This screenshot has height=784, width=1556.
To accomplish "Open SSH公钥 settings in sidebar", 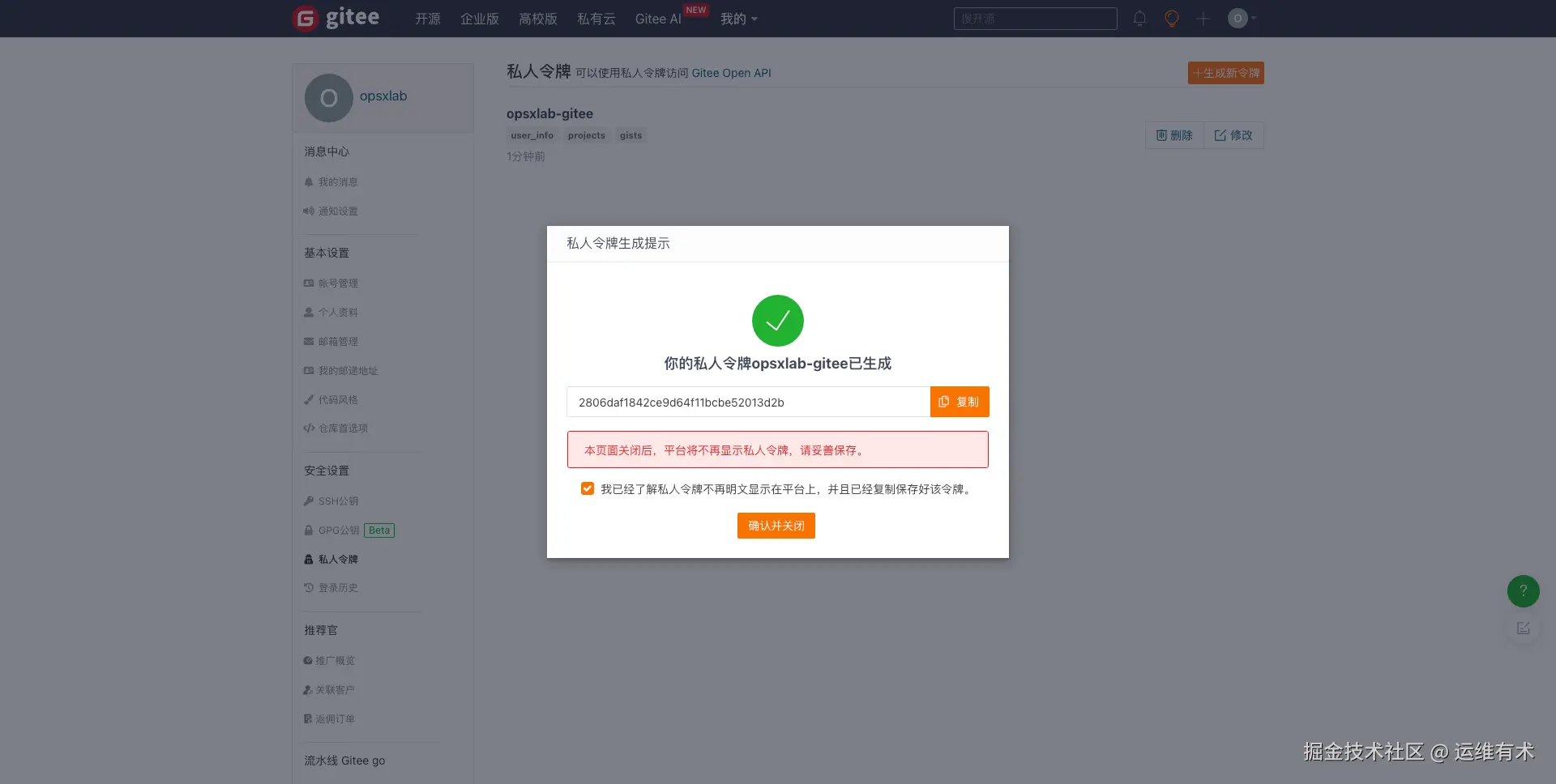I will (x=338, y=501).
